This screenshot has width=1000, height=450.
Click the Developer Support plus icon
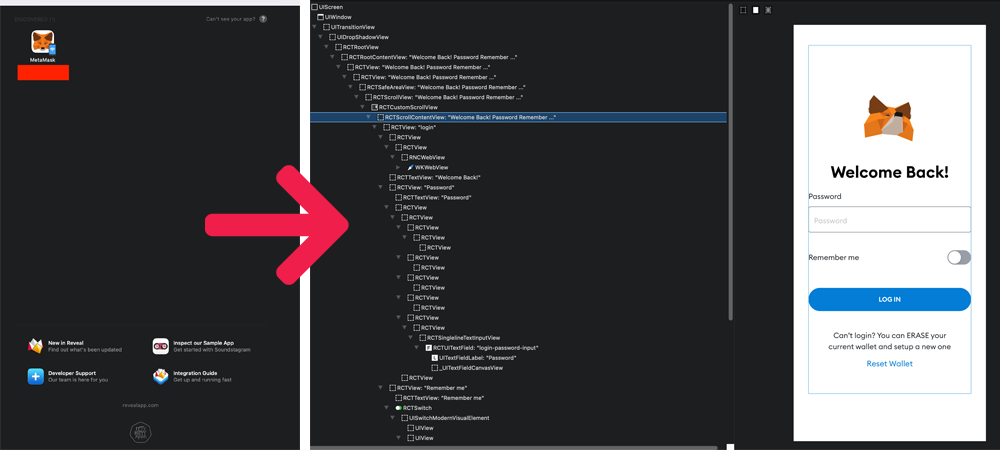click(36, 376)
